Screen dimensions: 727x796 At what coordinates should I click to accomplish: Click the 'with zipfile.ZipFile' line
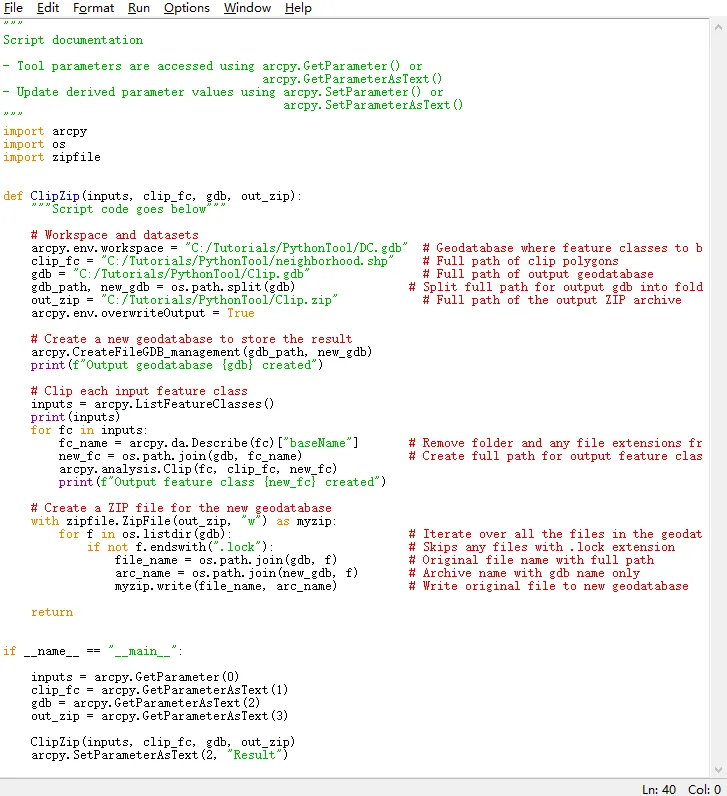click(184, 521)
